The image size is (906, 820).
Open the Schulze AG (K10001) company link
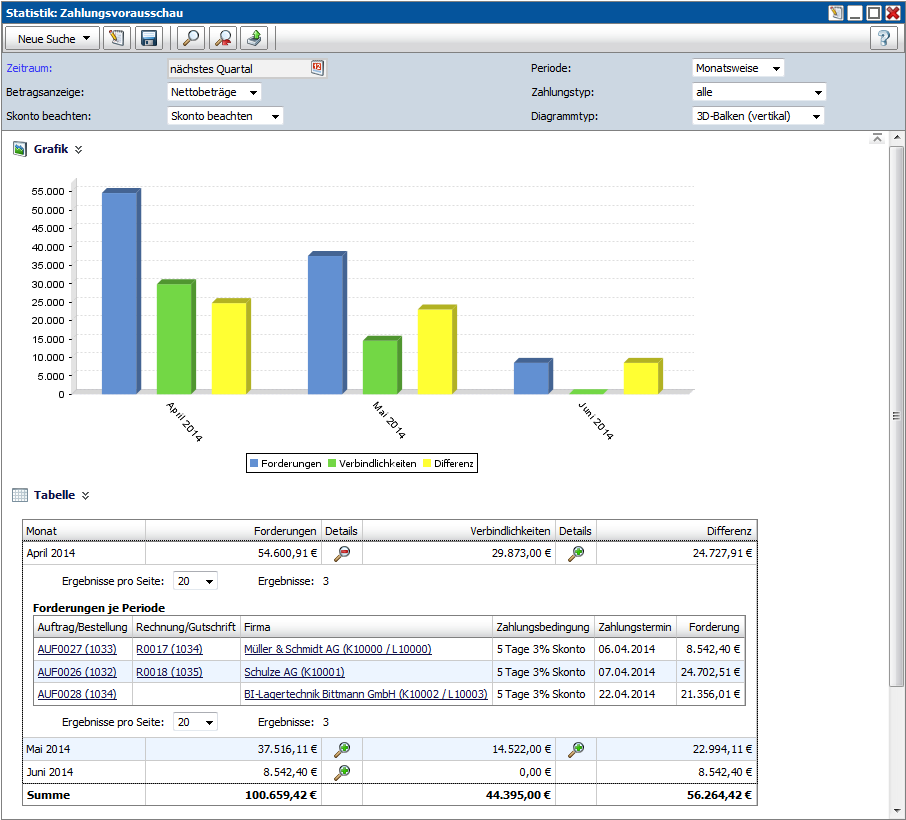pos(294,672)
